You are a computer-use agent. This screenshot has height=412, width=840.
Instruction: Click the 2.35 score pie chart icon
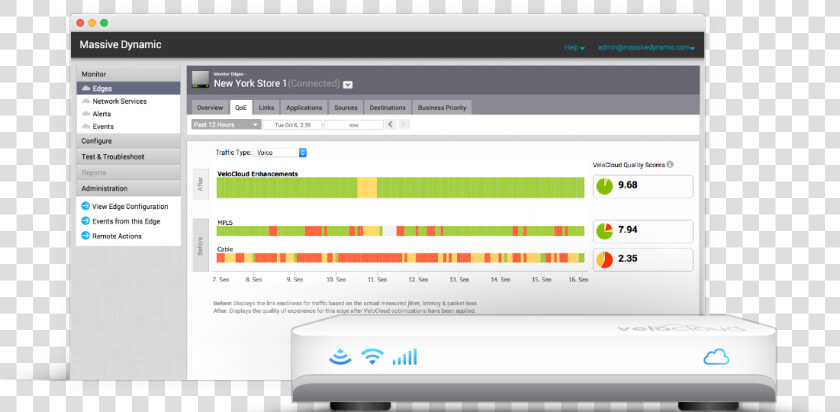click(x=604, y=260)
